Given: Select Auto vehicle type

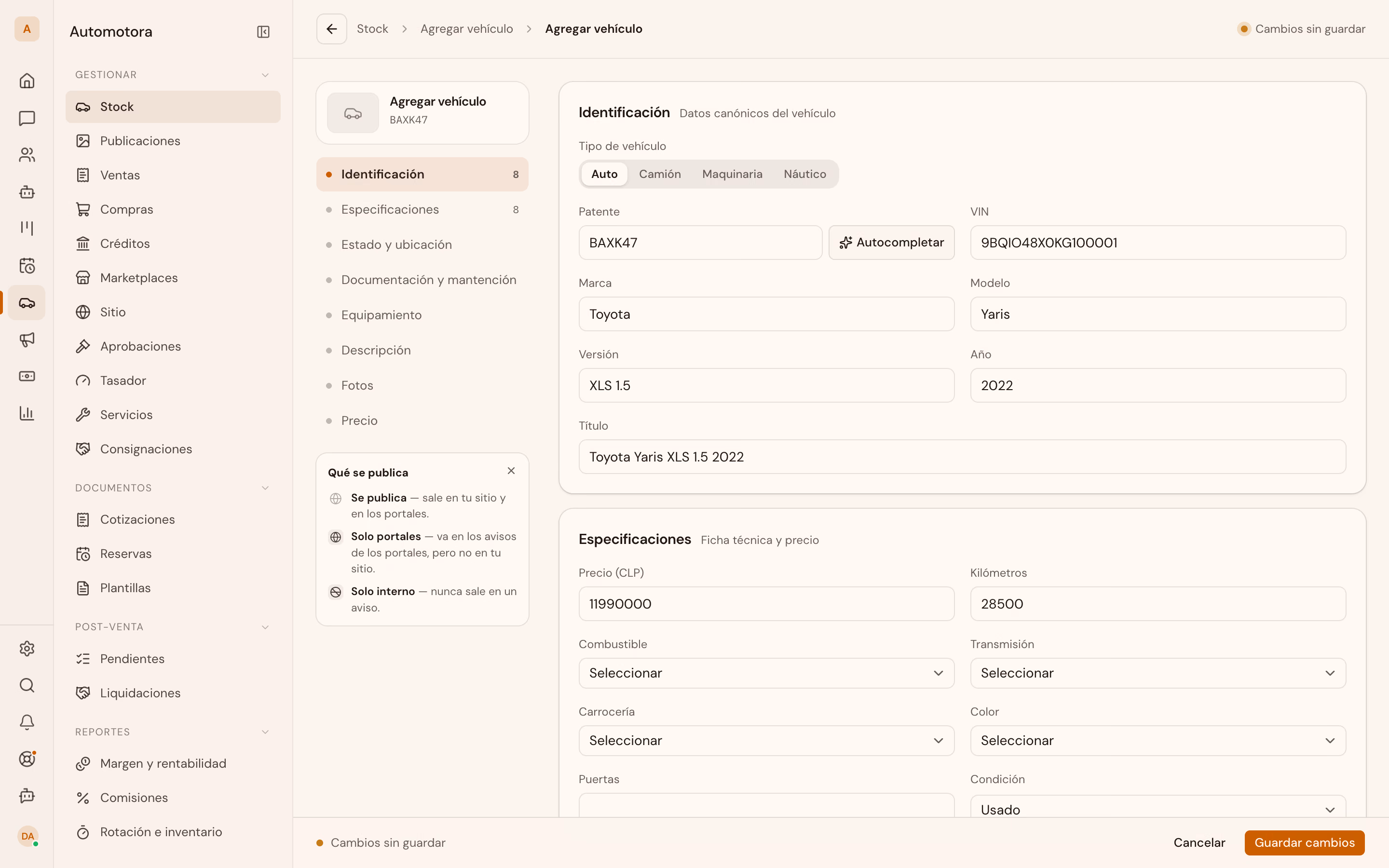Looking at the screenshot, I should [x=604, y=174].
